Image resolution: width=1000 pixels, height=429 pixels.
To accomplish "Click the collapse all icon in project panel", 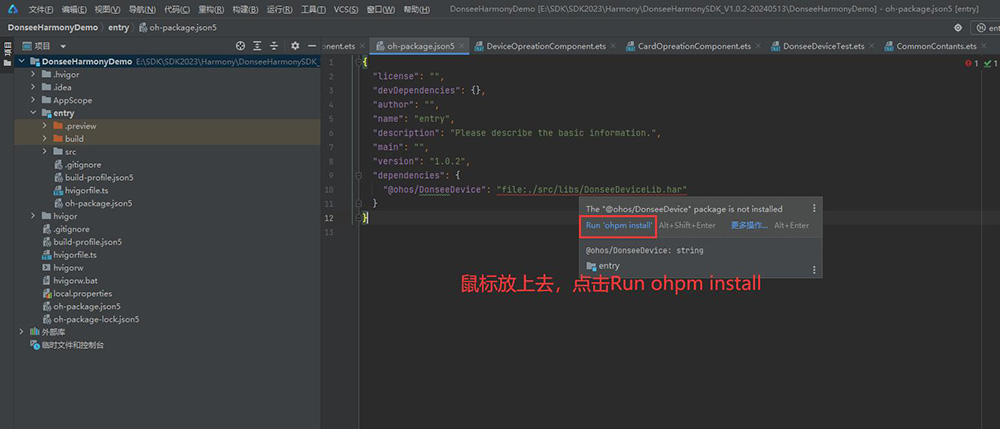I will coord(274,46).
